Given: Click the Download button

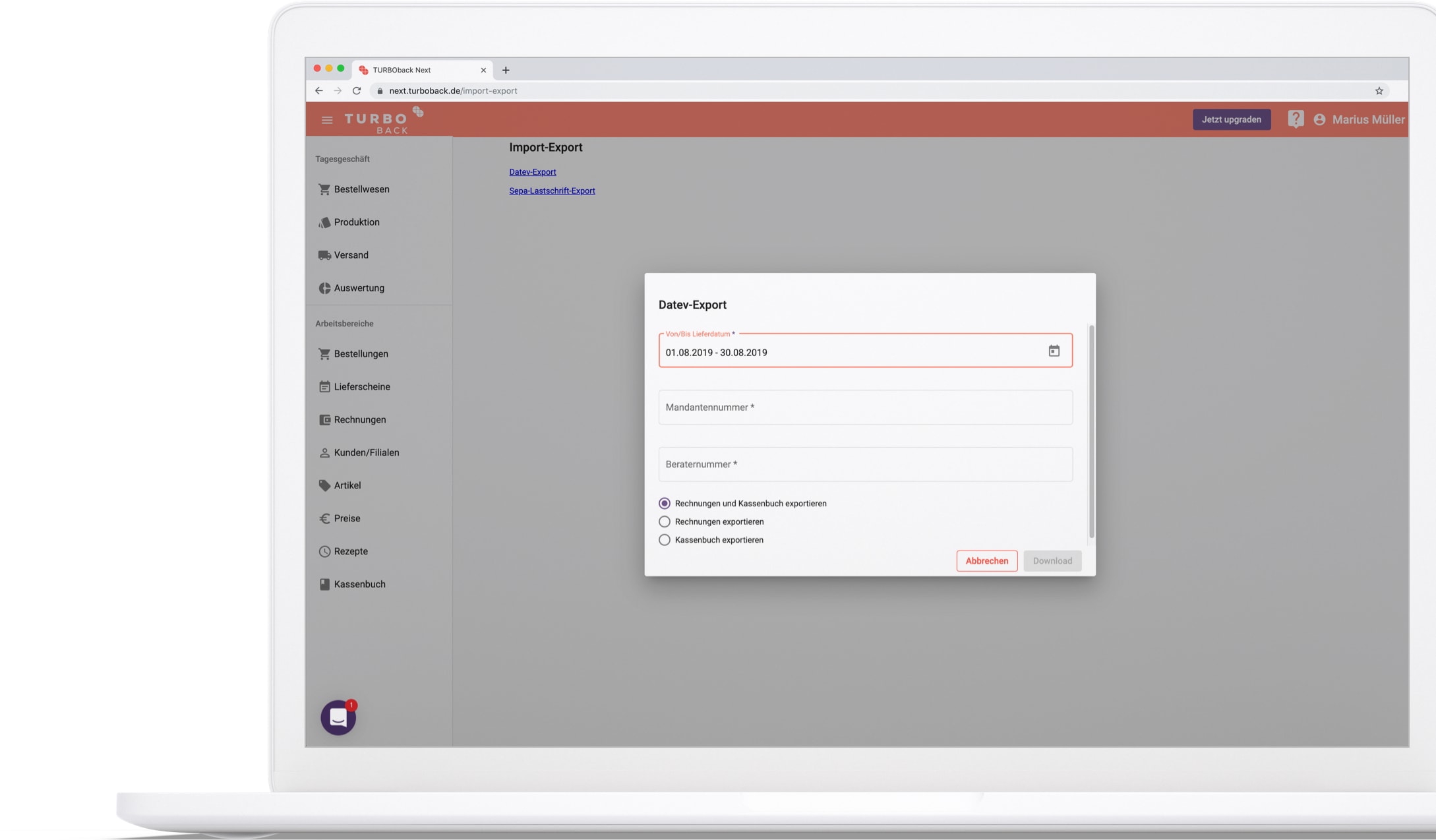Looking at the screenshot, I should 1052,561.
